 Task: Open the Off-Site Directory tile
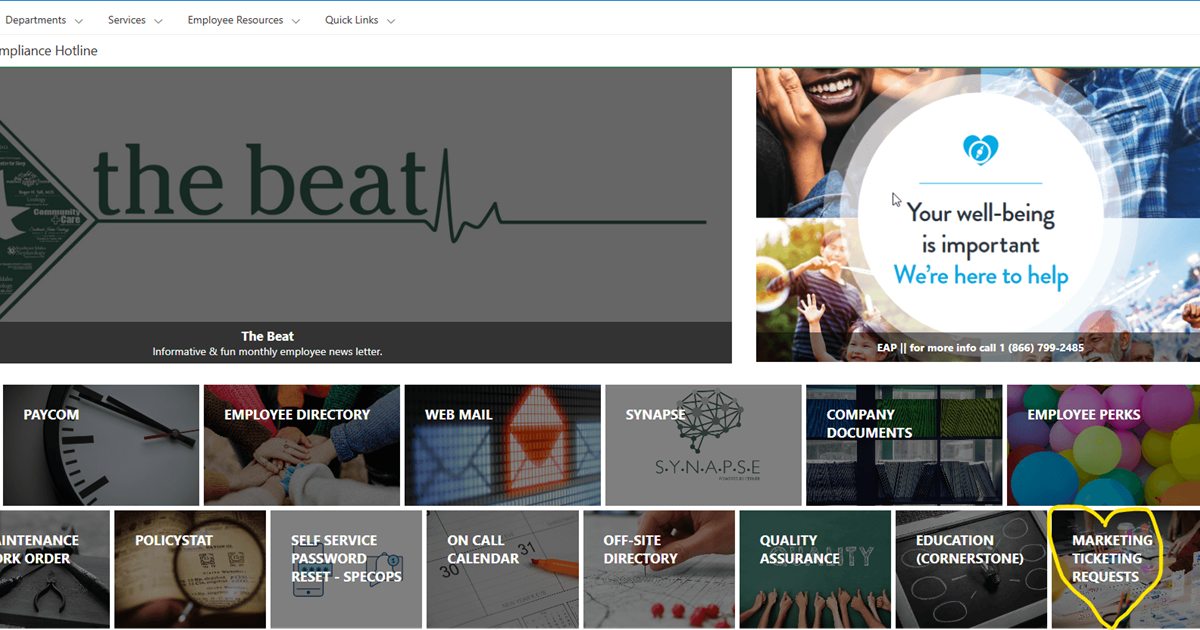(x=659, y=569)
